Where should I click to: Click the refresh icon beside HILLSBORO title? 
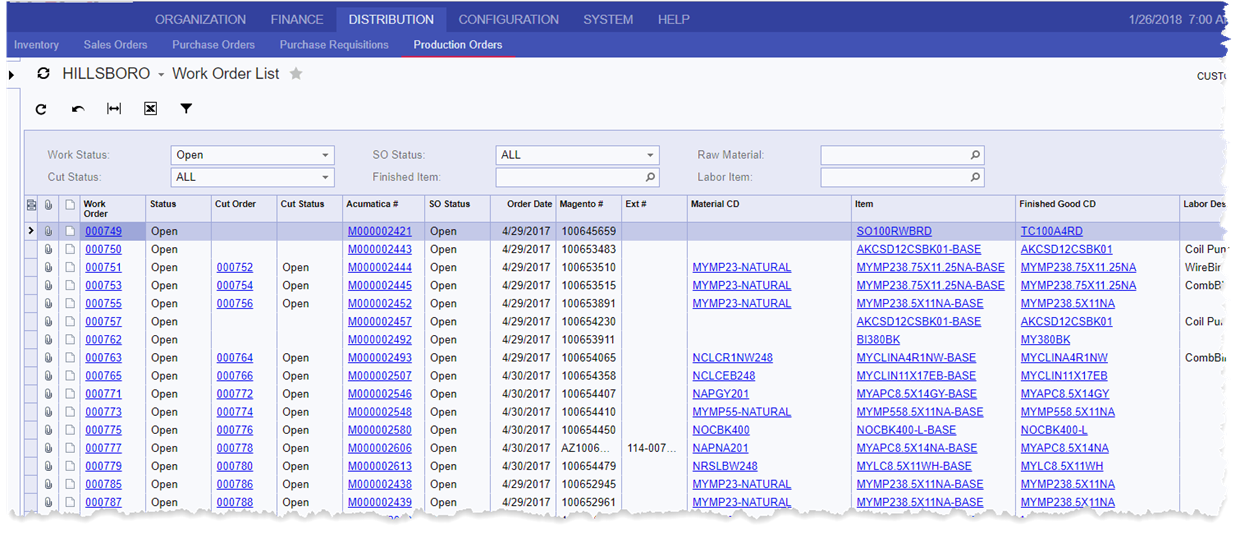(x=43, y=74)
